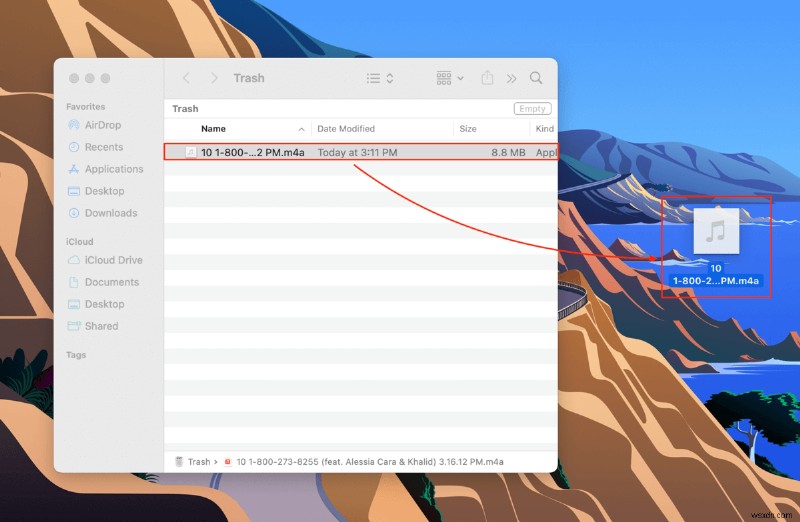Open Desktop under Favorites
Image resolution: width=800 pixels, height=522 pixels.
coord(104,191)
